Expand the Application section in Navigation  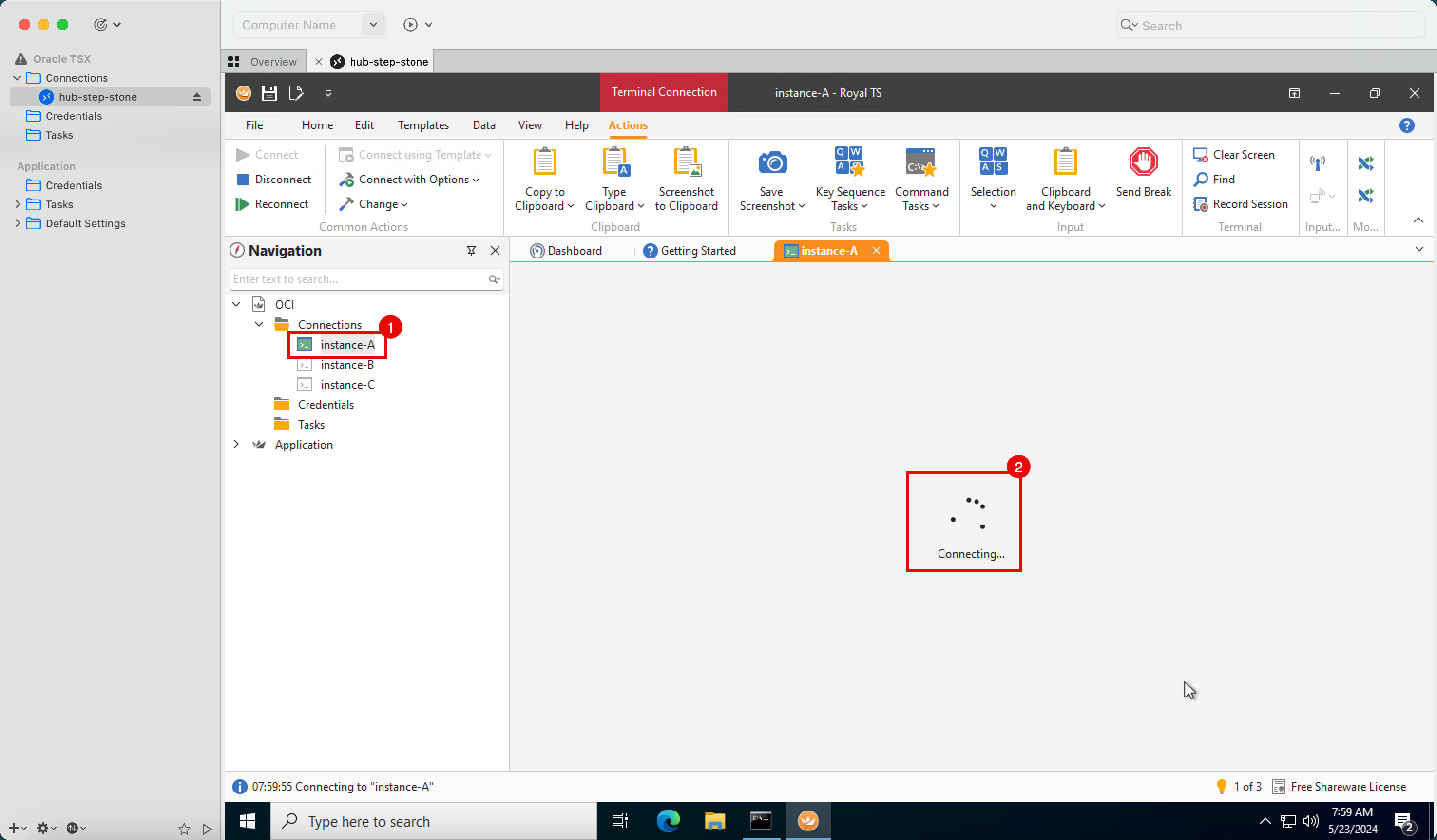tap(235, 444)
